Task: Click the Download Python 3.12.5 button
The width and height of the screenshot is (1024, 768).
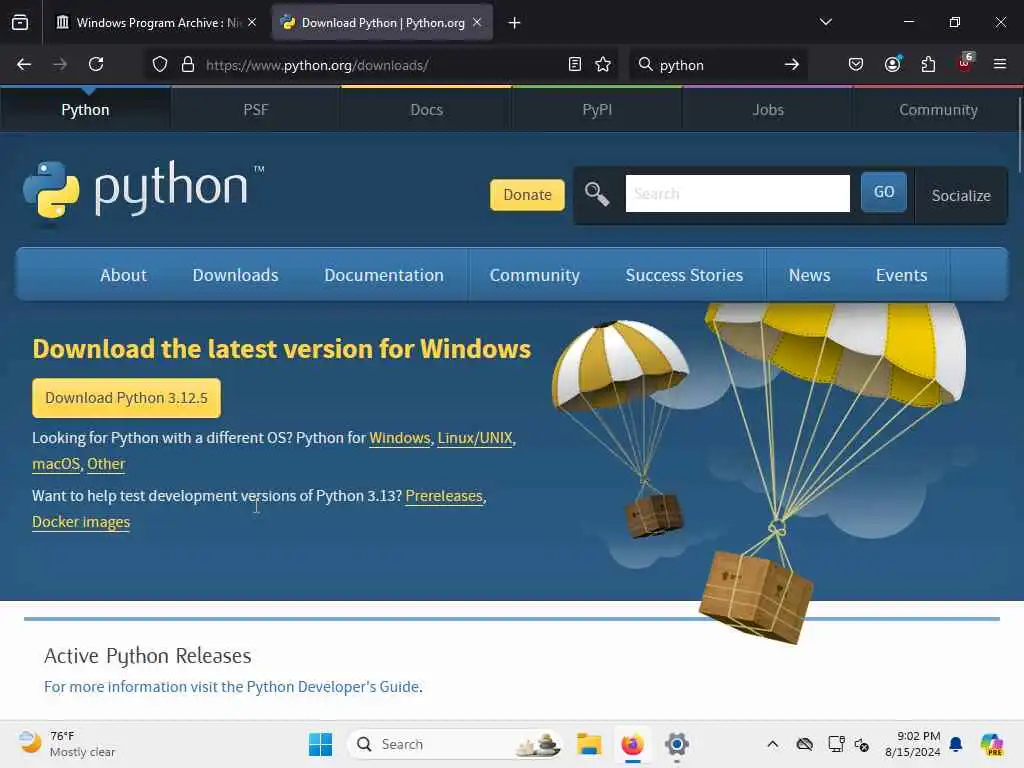Action: (x=126, y=398)
